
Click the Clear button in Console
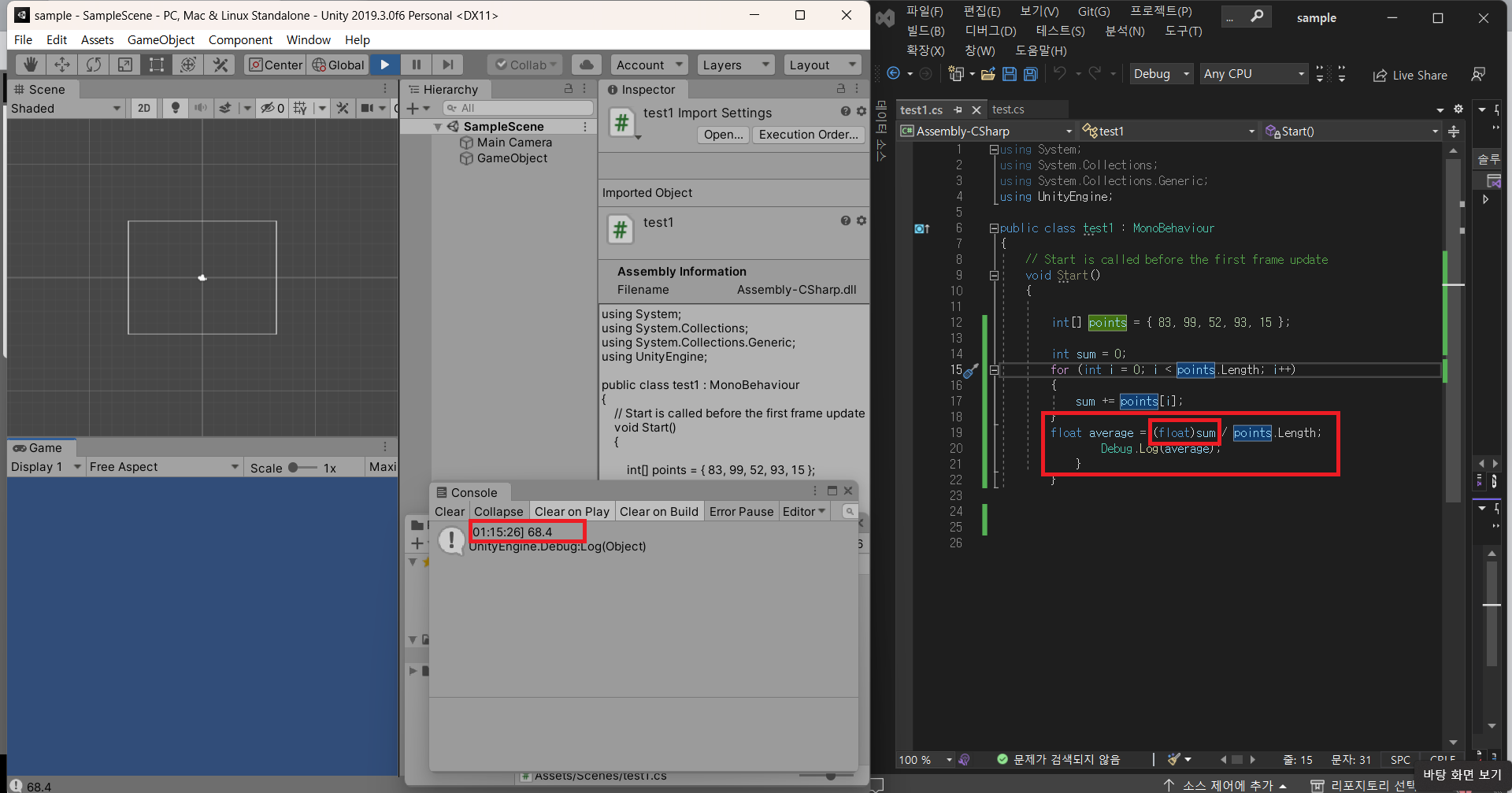pos(450,512)
